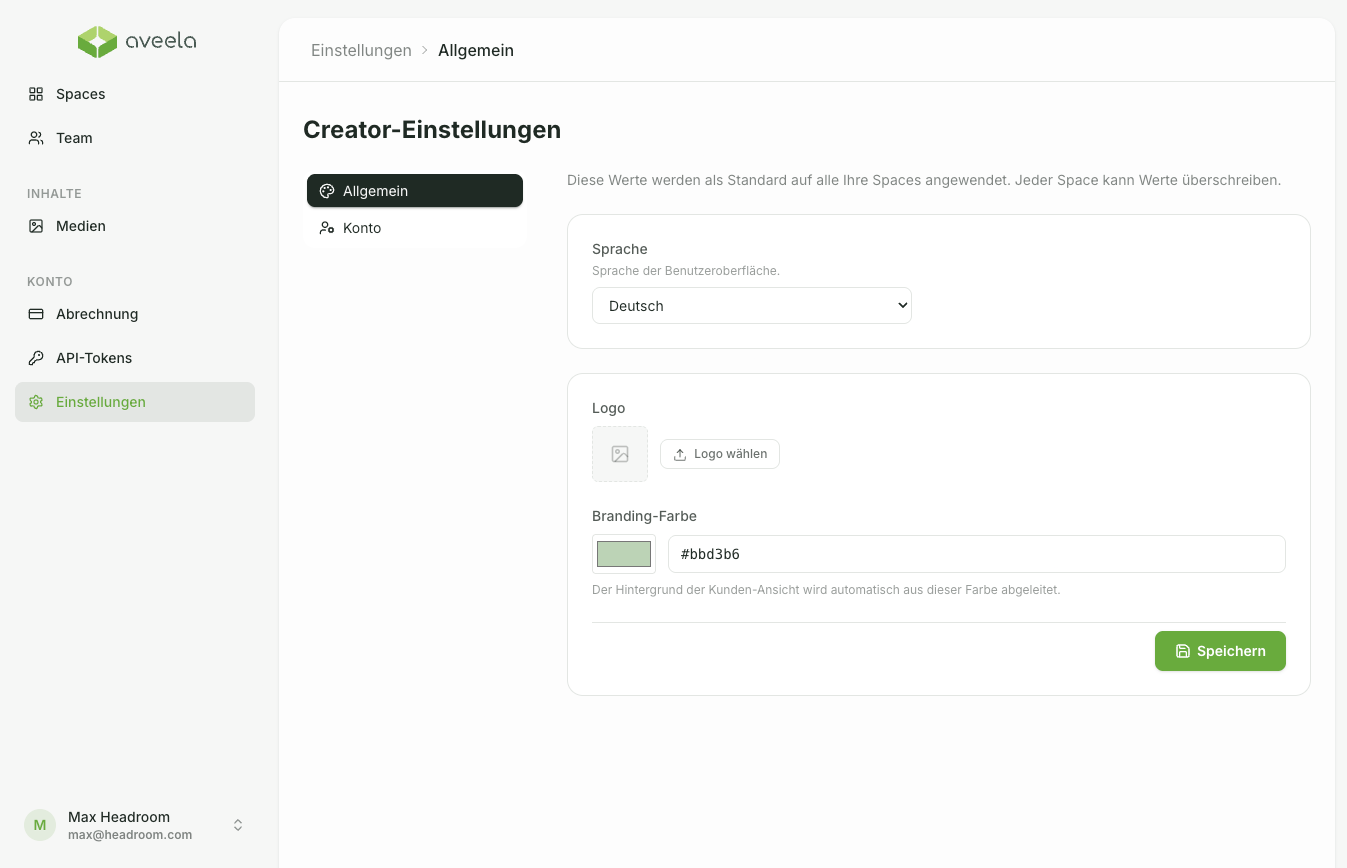Image resolution: width=1347 pixels, height=868 pixels.
Task: Open API-Tokens in the sidebar
Action: coord(135,358)
